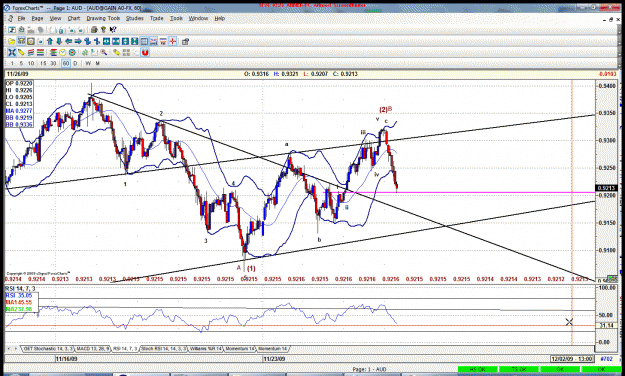The width and height of the screenshot is (625, 376).
Task: Toggle the red magnet snap icon
Action: coord(145,52)
